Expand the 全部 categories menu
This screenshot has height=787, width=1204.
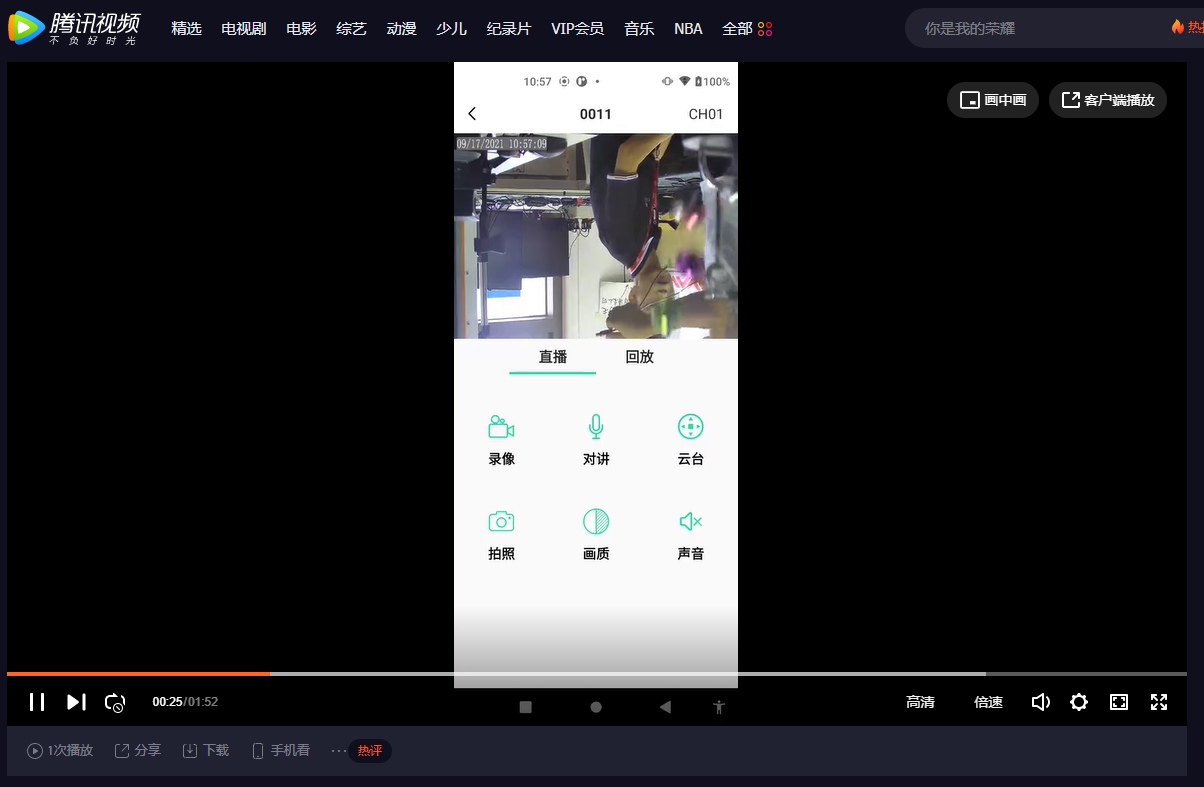[747, 29]
